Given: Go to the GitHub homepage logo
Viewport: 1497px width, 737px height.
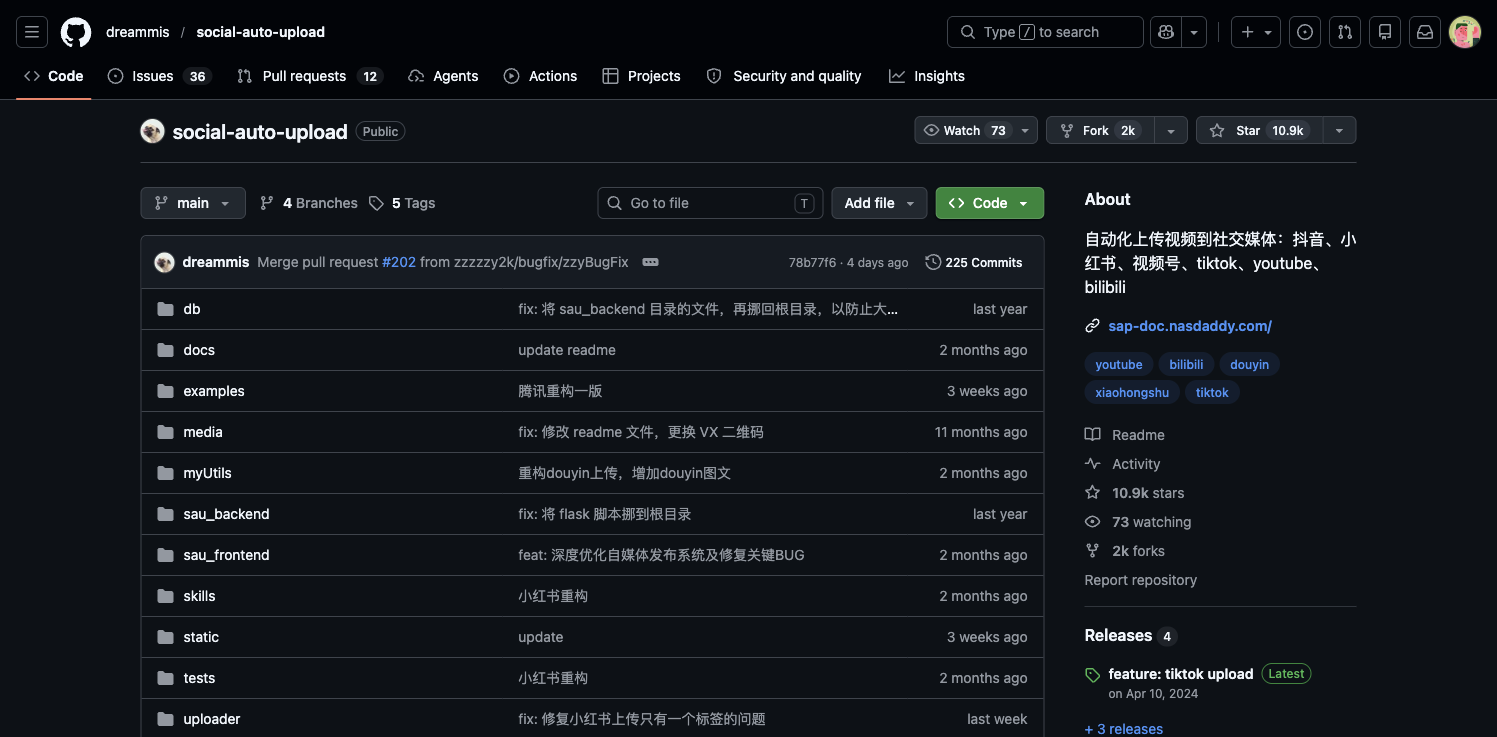Looking at the screenshot, I should click(x=76, y=32).
